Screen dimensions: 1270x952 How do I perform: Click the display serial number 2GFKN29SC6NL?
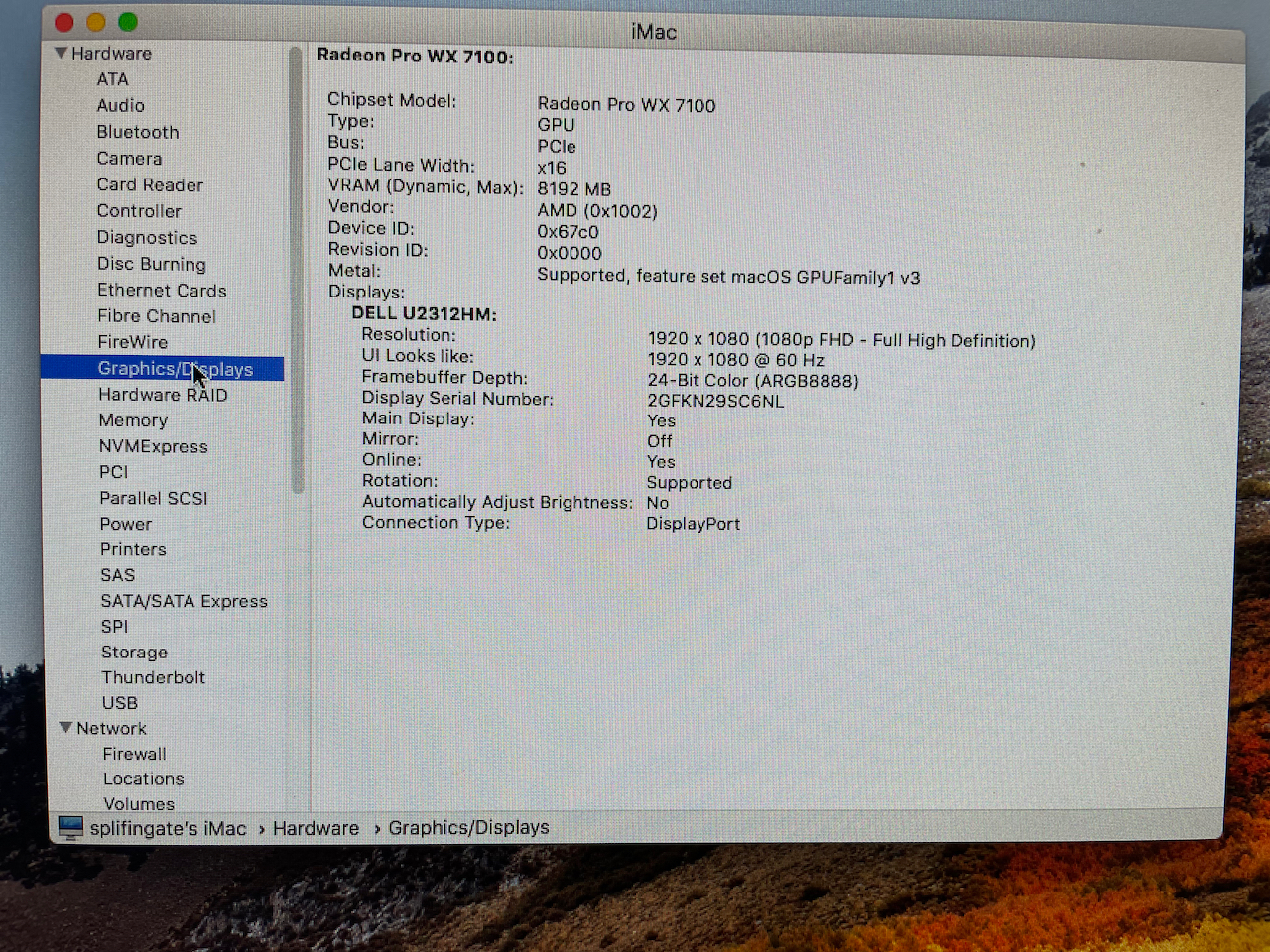click(715, 402)
